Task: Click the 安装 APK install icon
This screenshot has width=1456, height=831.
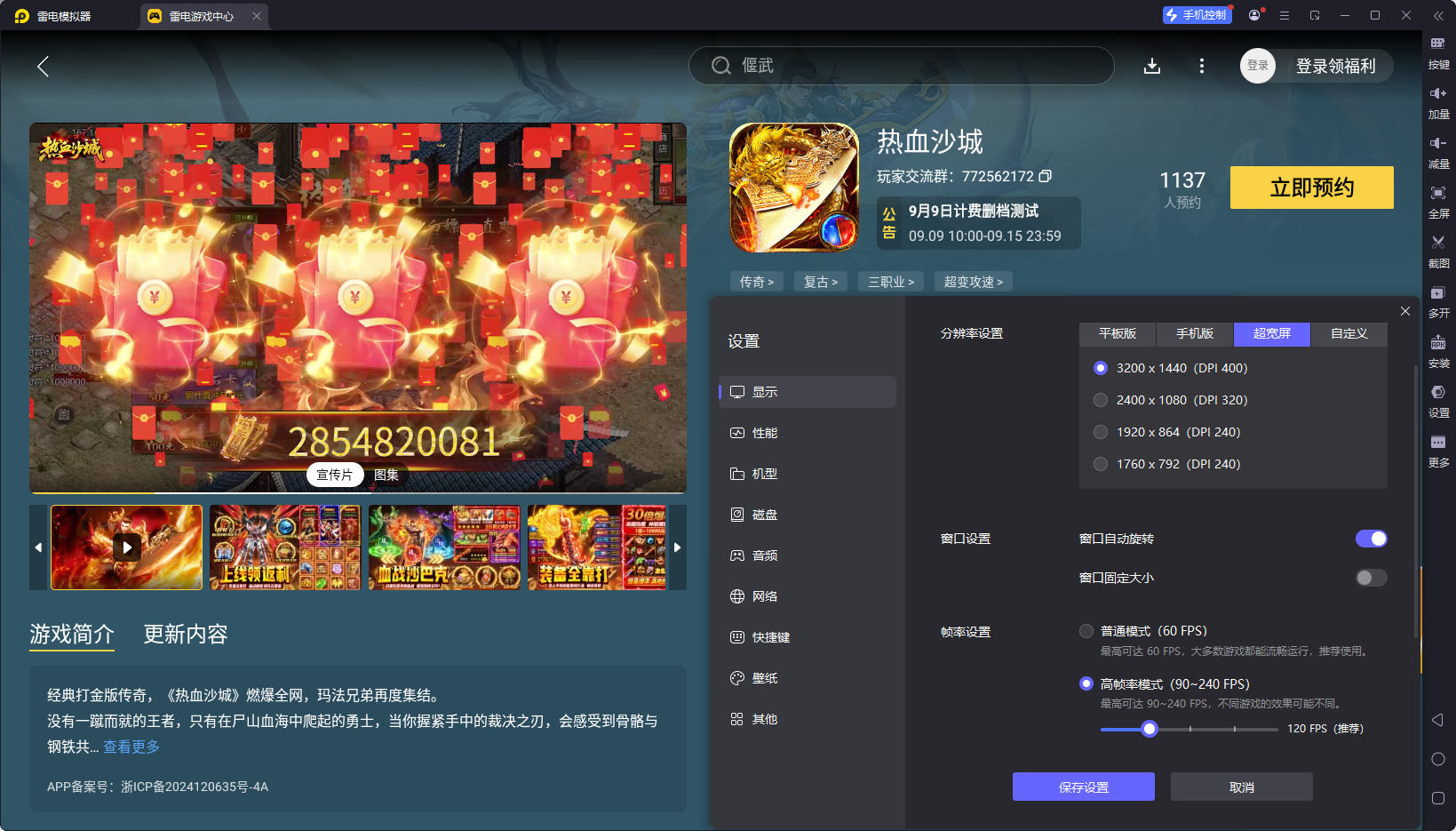Action: 1438,352
